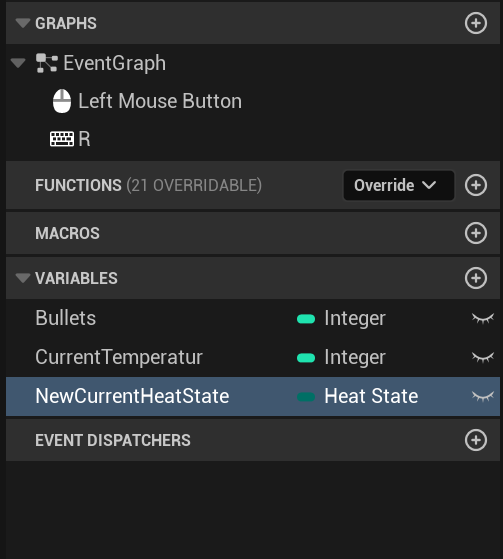Toggle visibility eye for Bullets variable
Viewport: 503px width, 559px height.
tap(483, 318)
